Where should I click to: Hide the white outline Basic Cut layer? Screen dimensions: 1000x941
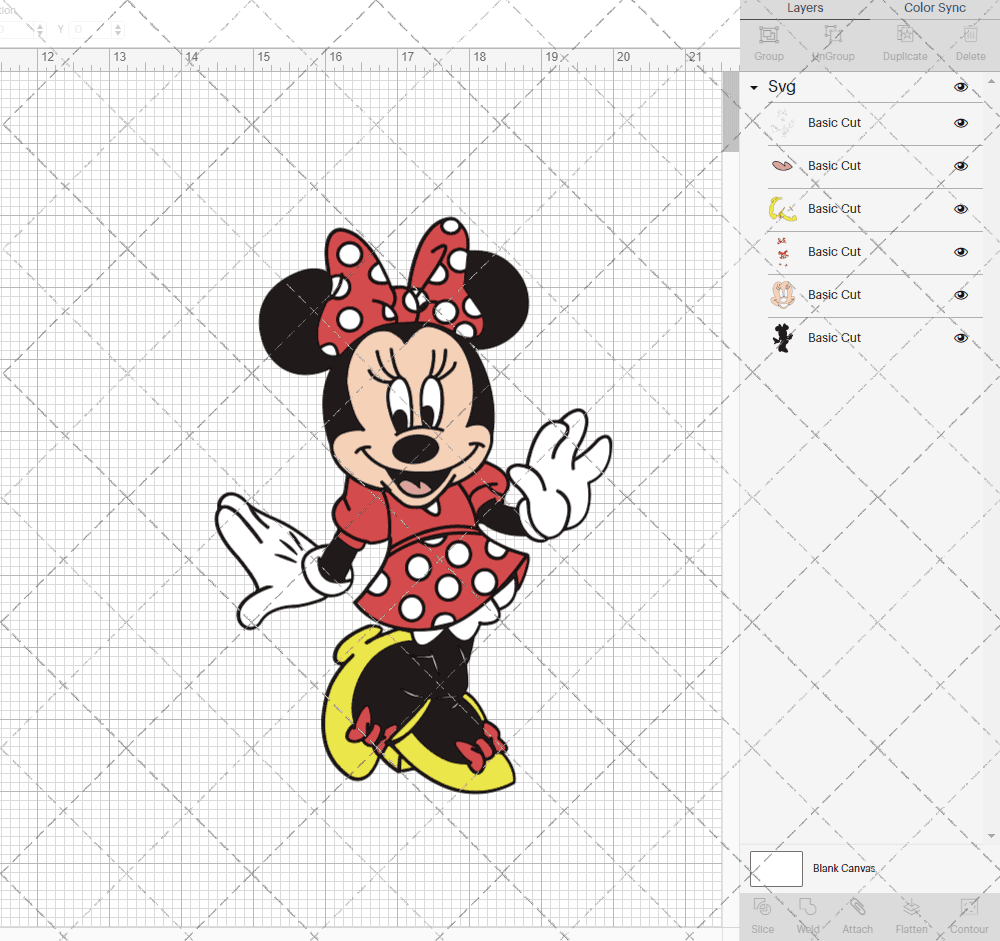click(x=961, y=123)
